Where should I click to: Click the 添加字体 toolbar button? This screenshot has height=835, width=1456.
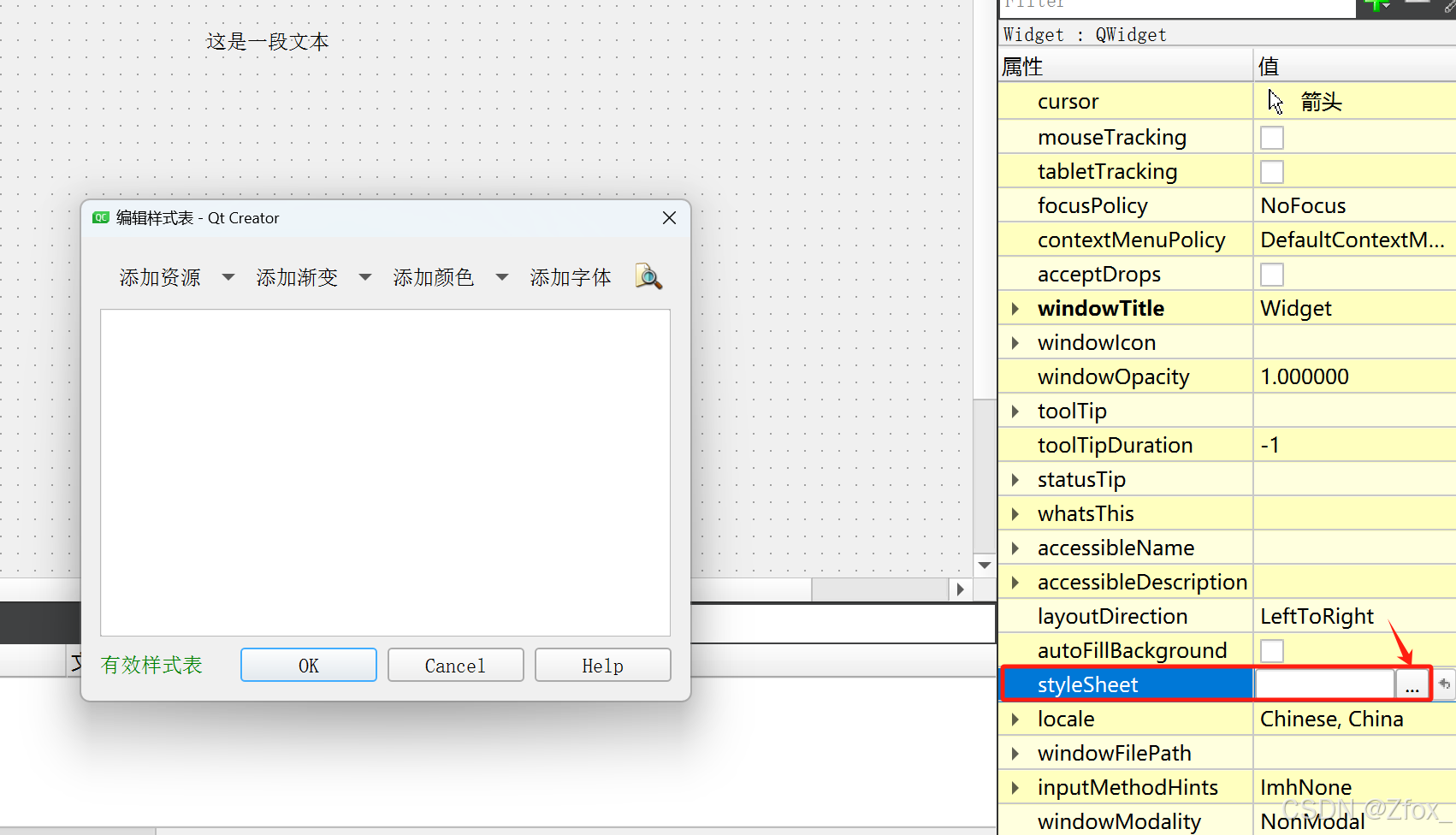571,277
